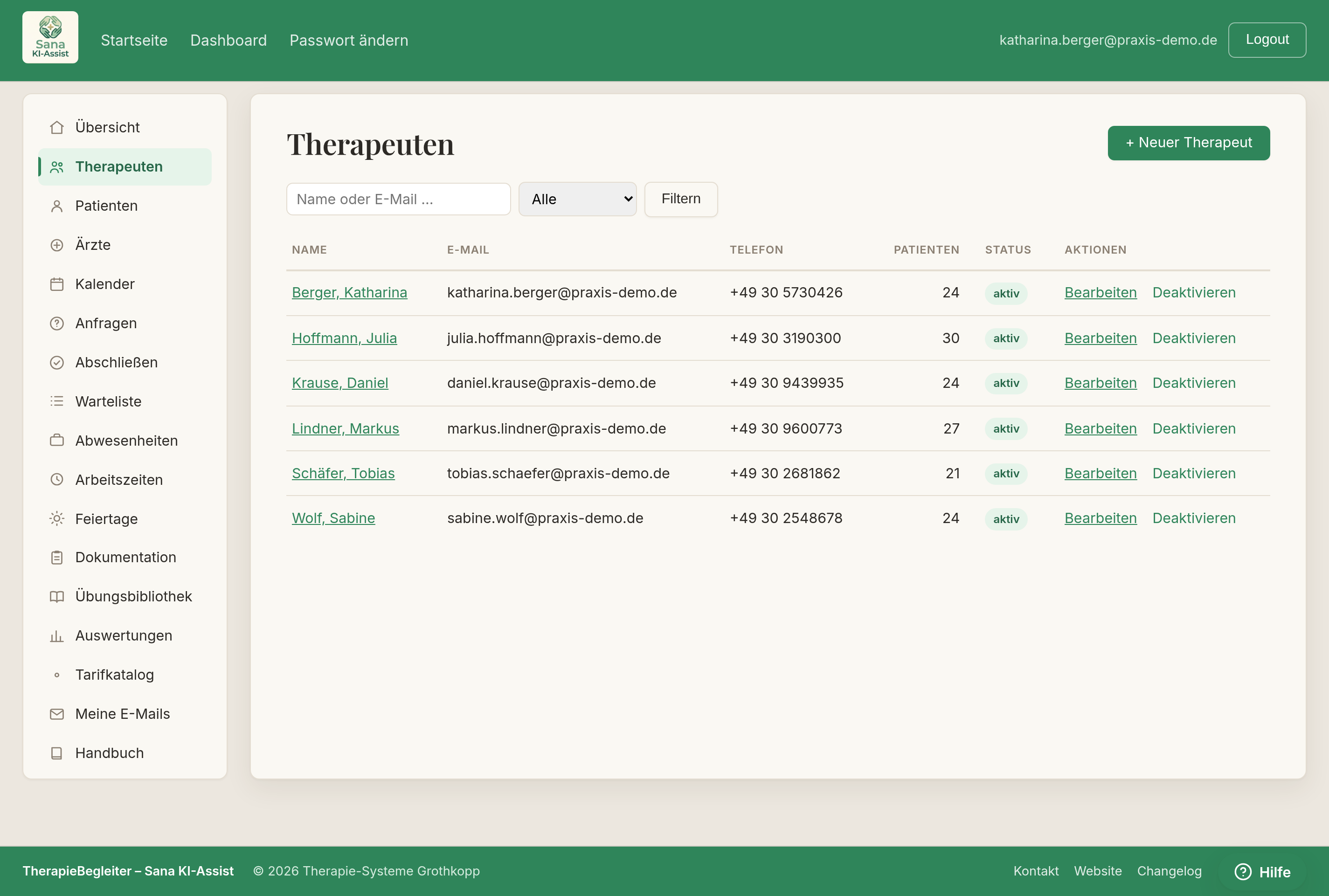The image size is (1329, 896).
Task: Click the Meine E-Mails envelope icon
Action: point(56,714)
